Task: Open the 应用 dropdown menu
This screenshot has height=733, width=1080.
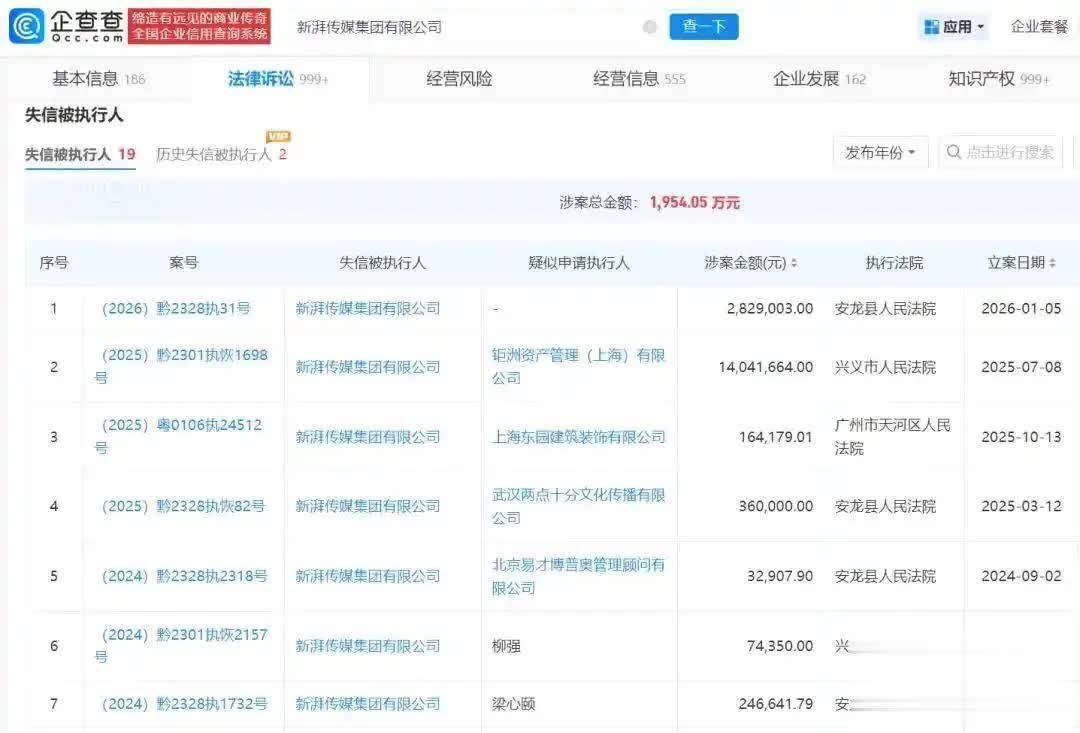Action: coord(955,27)
